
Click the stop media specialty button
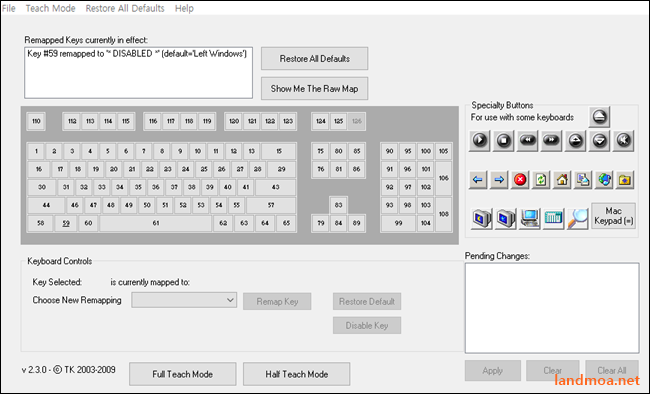click(x=504, y=141)
